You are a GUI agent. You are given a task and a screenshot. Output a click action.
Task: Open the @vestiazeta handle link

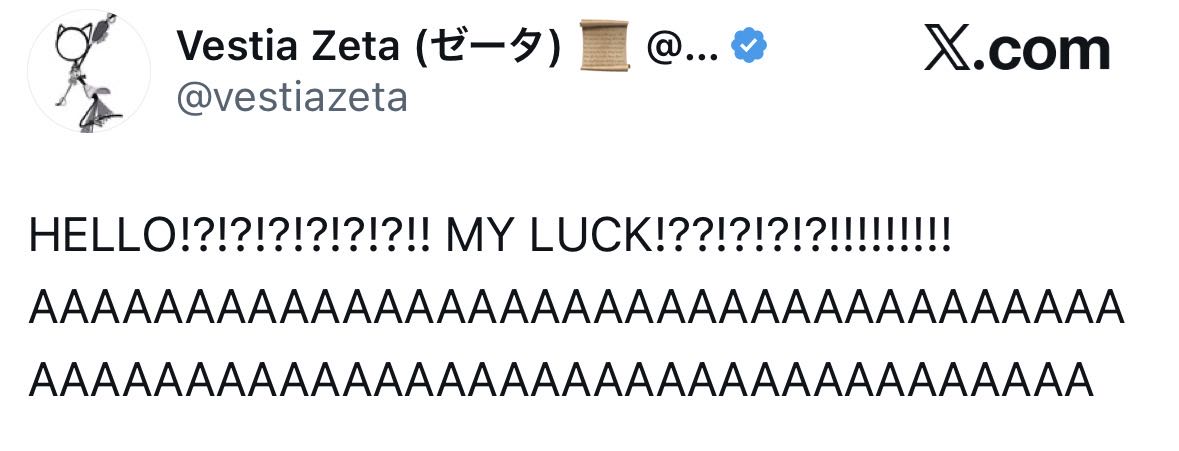[292, 98]
